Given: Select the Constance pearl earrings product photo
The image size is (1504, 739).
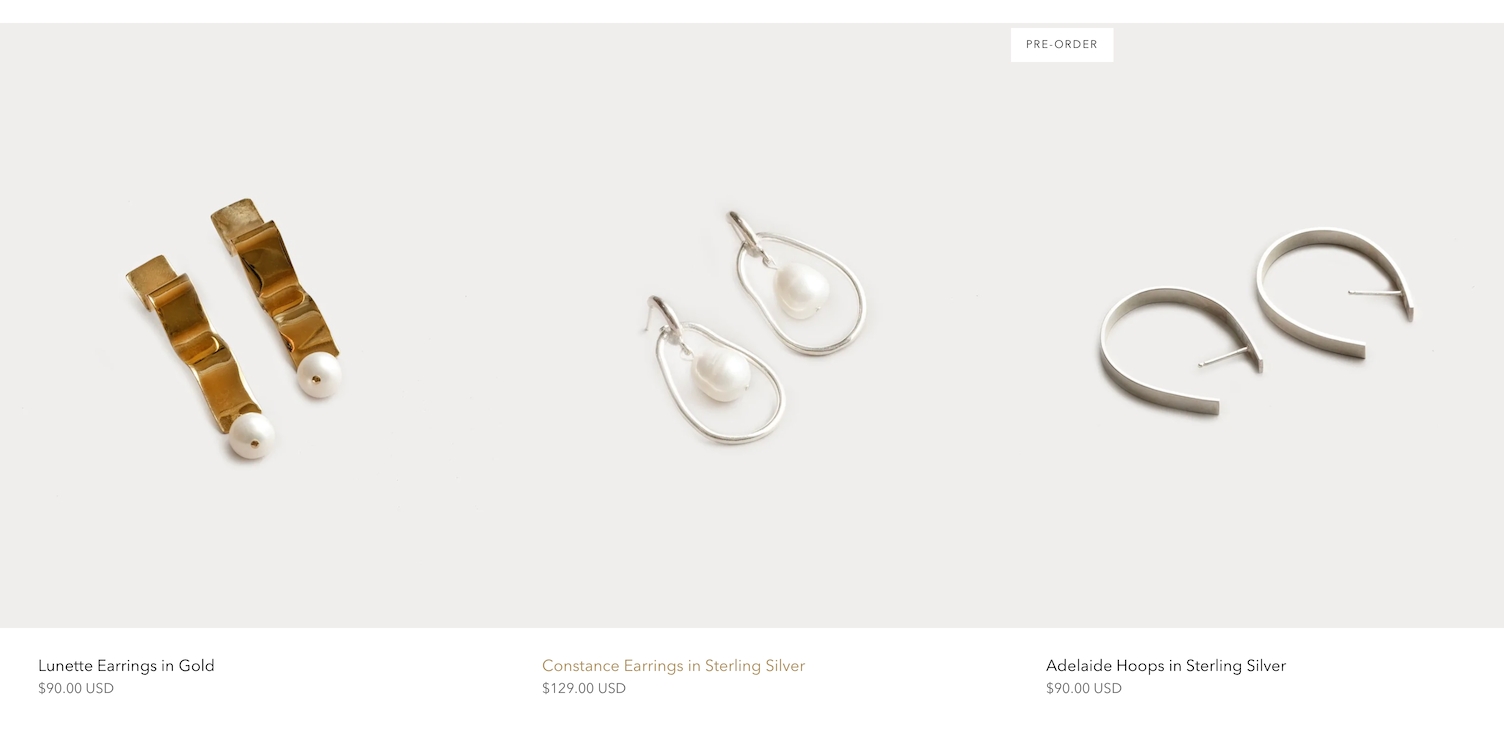Looking at the screenshot, I should (x=752, y=326).
